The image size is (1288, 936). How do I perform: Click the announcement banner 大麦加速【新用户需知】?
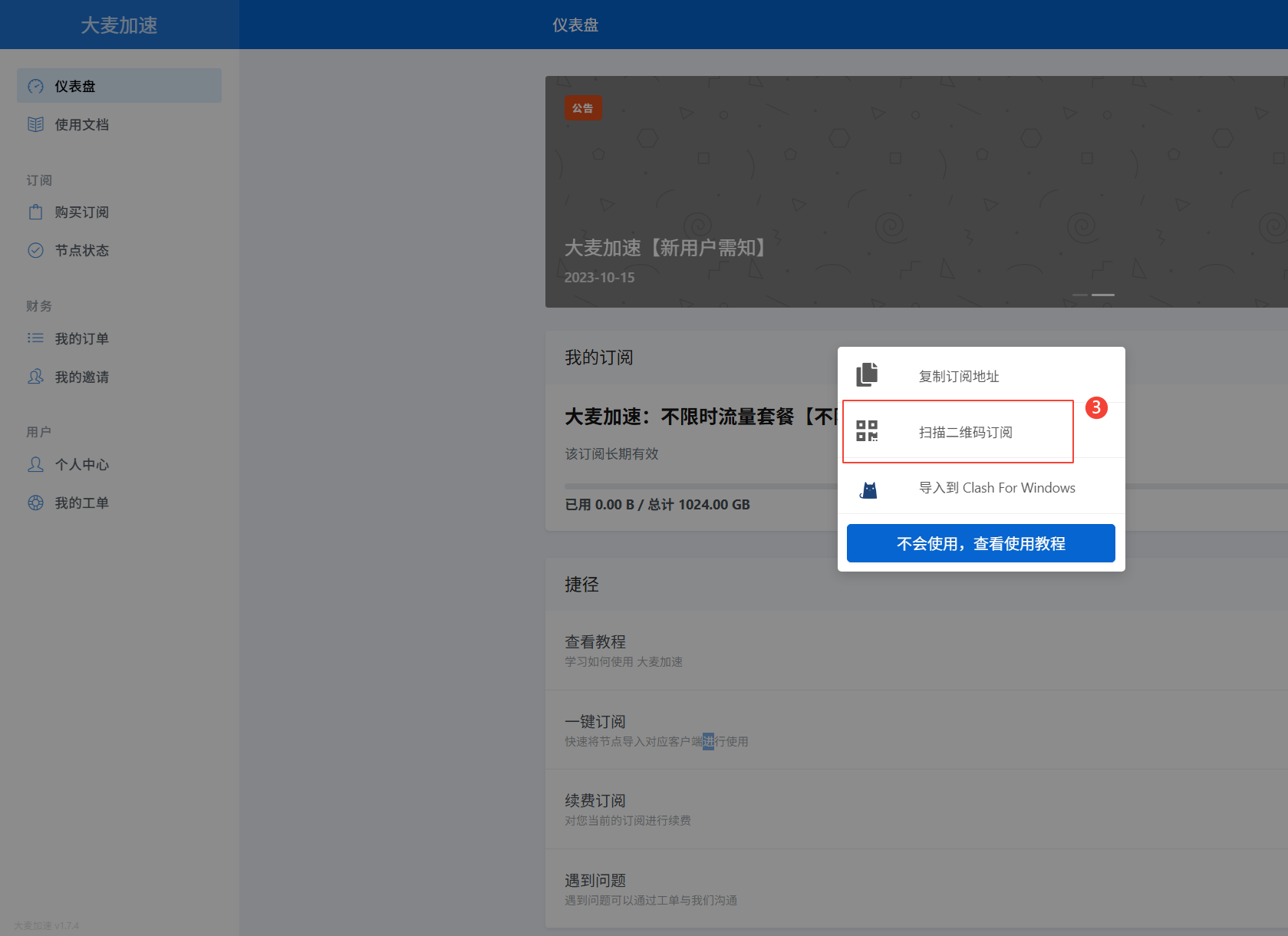[x=666, y=248]
